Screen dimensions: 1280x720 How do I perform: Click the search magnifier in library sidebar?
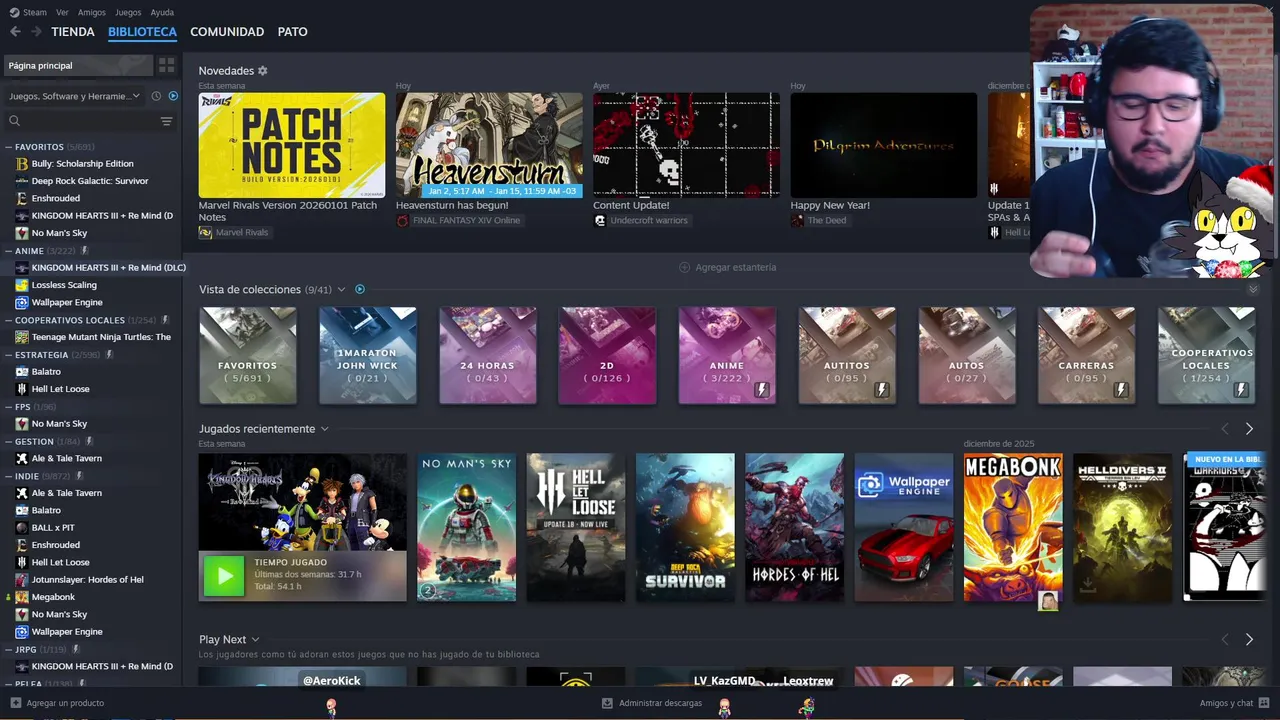click(14, 121)
